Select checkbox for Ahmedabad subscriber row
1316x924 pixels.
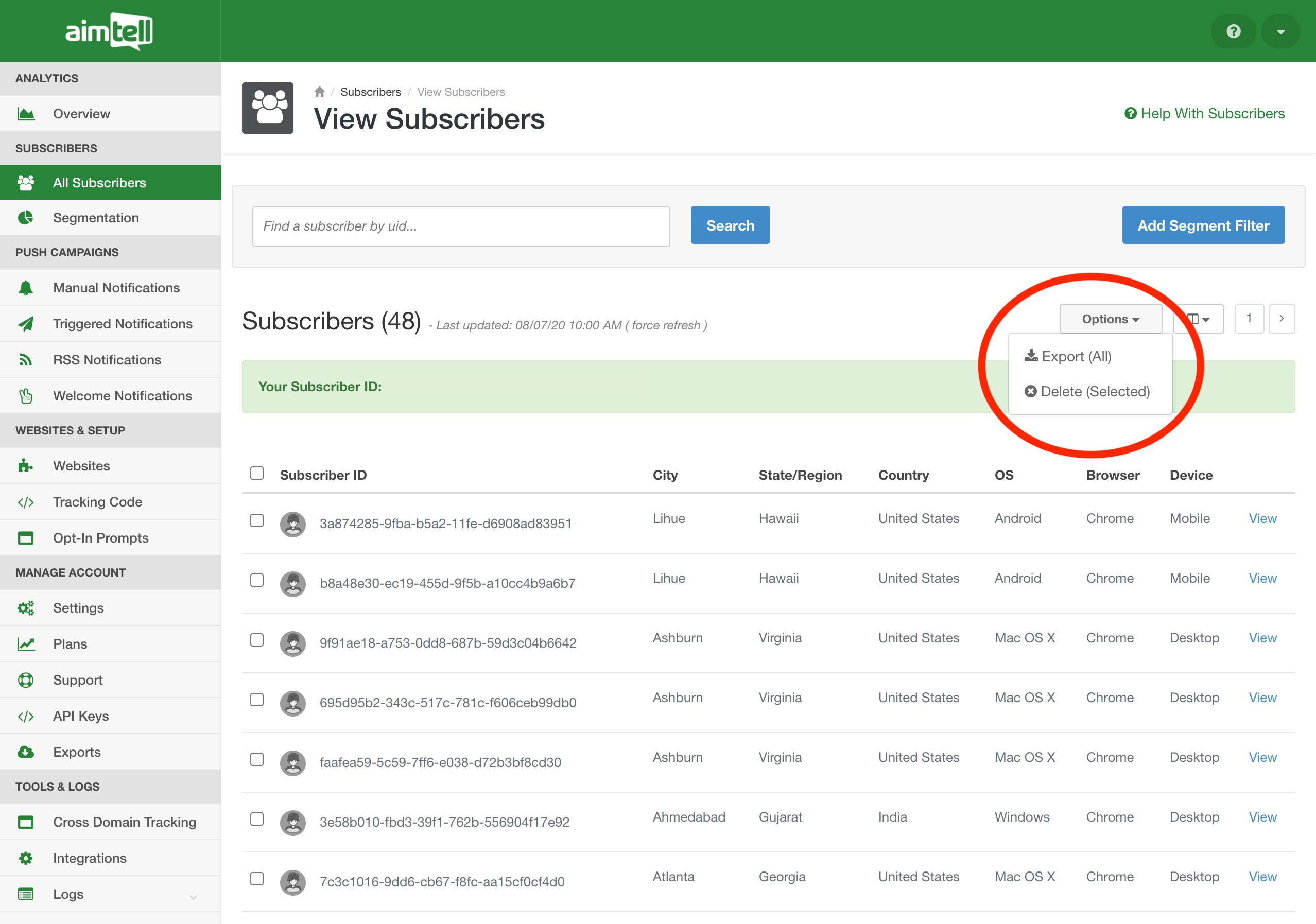(257, 819)
